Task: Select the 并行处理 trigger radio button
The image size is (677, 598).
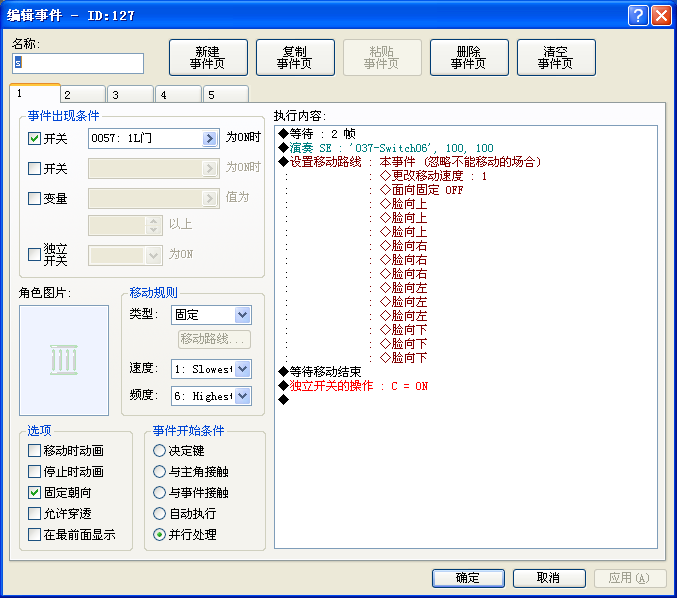Action: tap(159, 535)
